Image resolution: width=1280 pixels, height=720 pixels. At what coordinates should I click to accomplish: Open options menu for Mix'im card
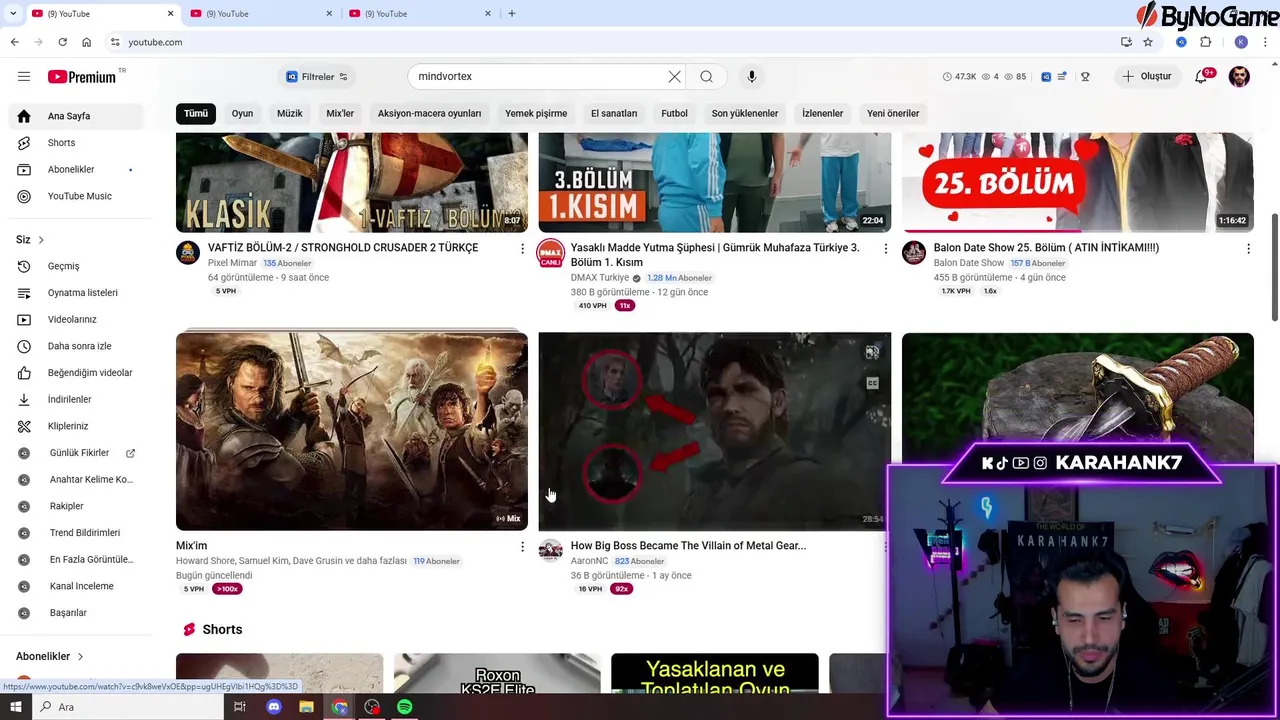pyautogui.click(x=522, y=546)
